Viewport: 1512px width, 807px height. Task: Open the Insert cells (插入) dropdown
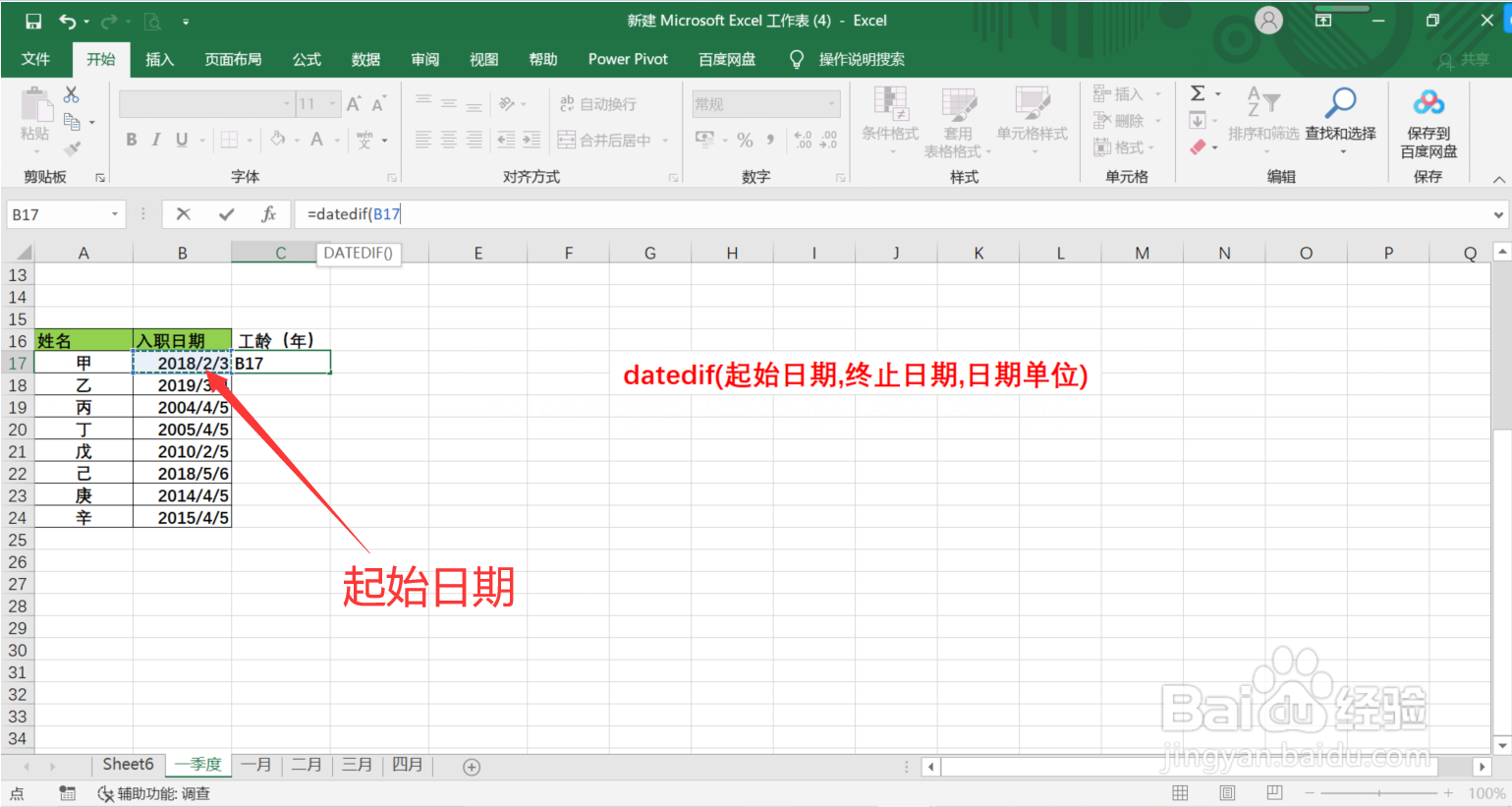pyautogui.click(x=1158, y=94)
